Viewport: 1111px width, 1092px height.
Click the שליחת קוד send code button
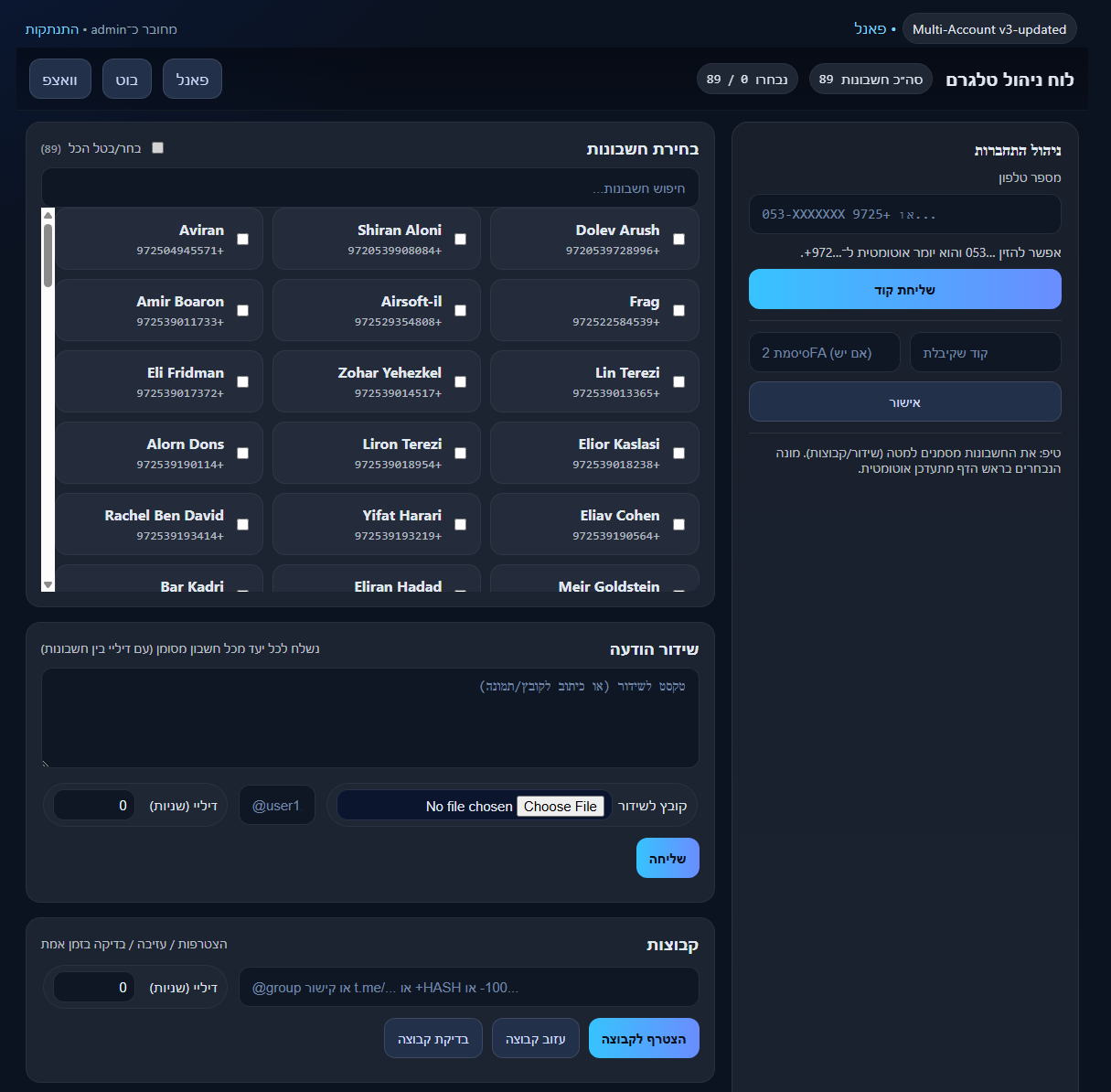tap(904, 290)
